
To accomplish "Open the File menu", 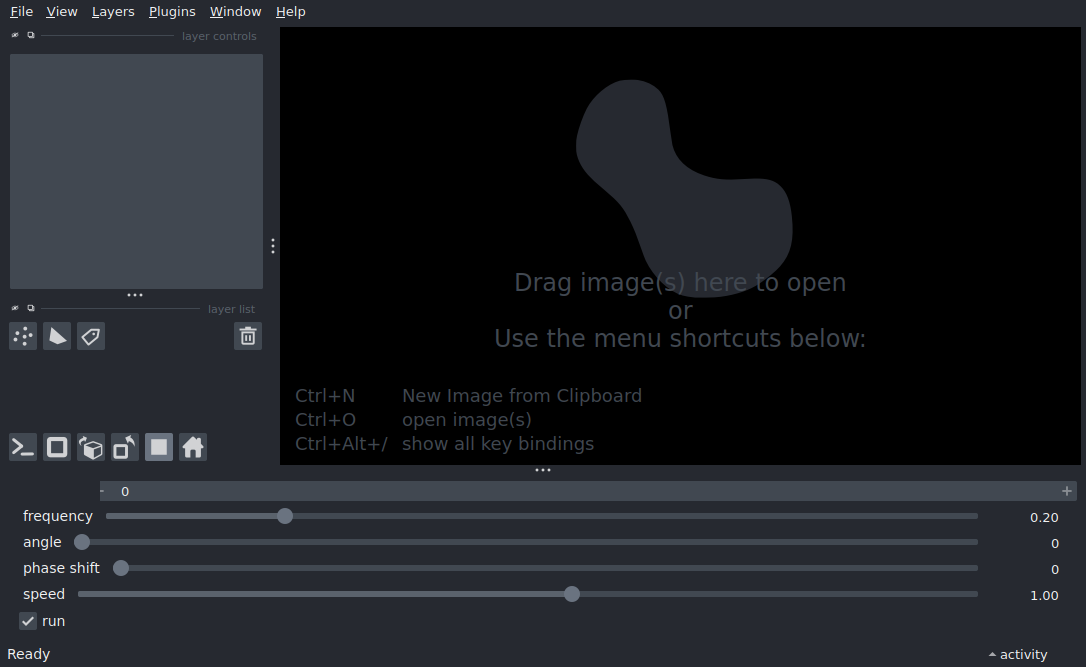I will 21,12.
